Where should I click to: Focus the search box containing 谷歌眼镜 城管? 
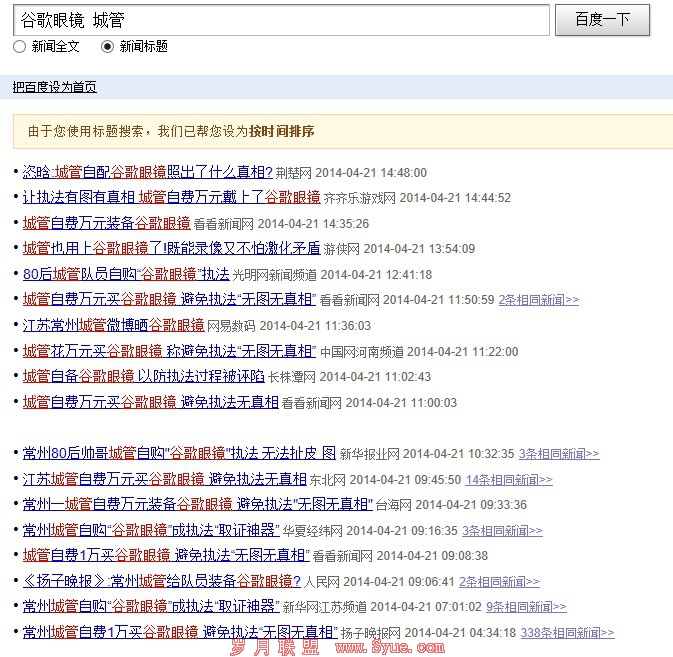coord(281,20)
